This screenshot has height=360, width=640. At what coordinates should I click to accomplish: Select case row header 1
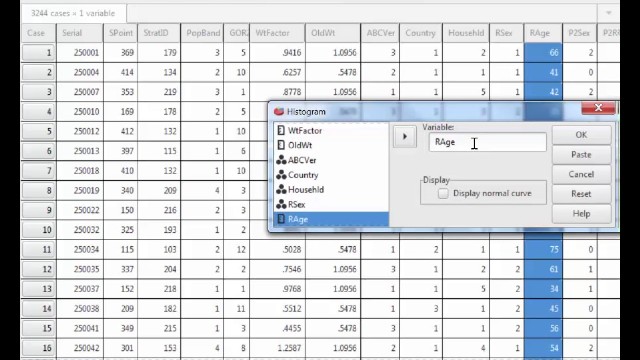(38, 53)
